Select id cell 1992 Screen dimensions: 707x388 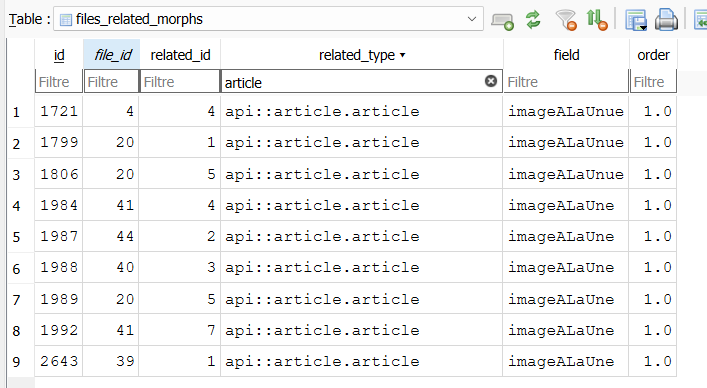pos(59,330)
